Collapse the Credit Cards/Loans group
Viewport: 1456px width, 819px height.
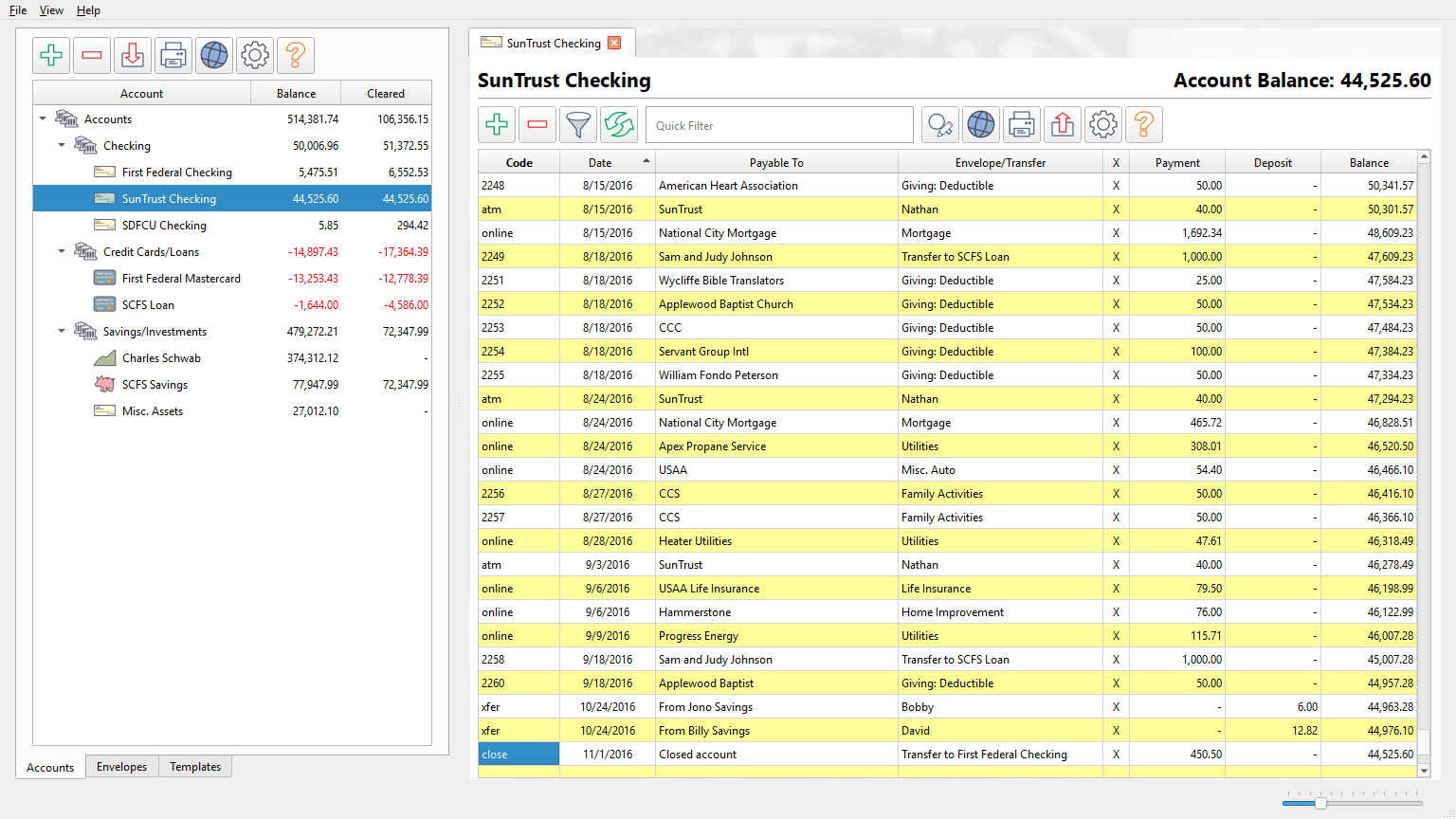click(x=62, y=251)
